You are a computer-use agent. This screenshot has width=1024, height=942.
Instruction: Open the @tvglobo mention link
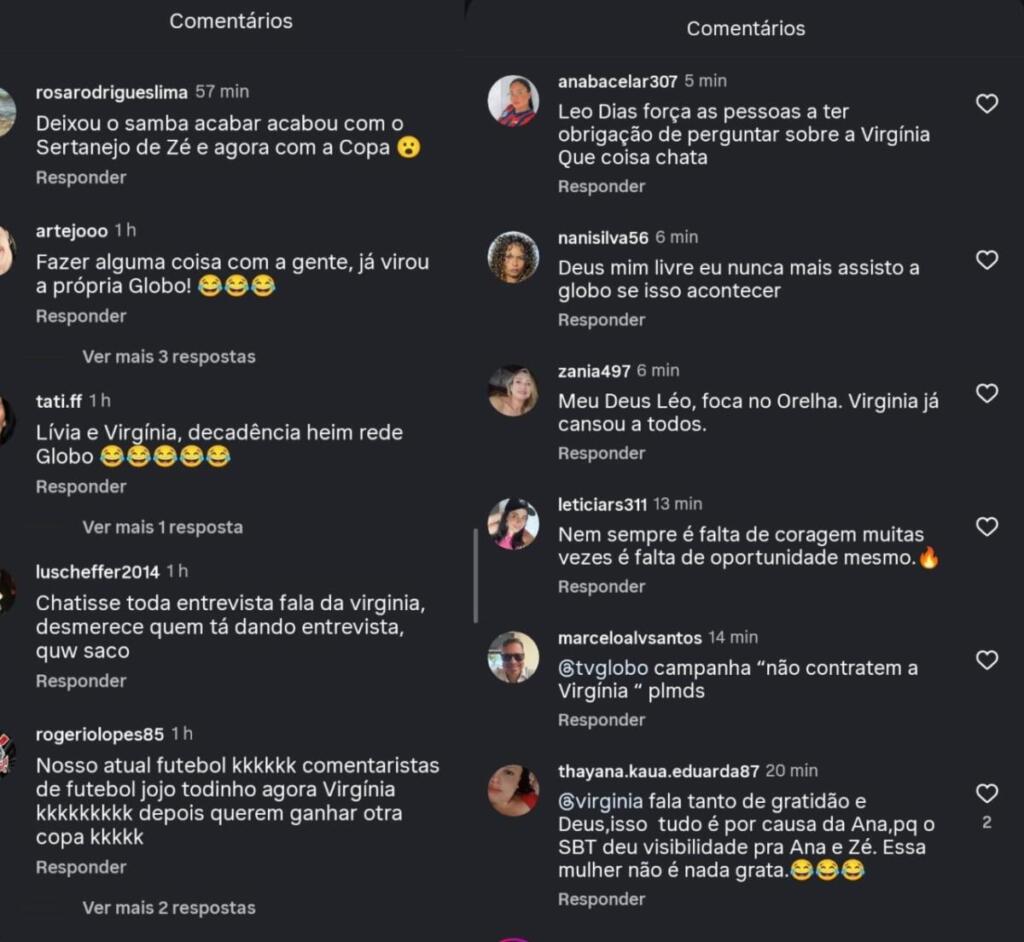pyautogui.click(x=603, y=668)
